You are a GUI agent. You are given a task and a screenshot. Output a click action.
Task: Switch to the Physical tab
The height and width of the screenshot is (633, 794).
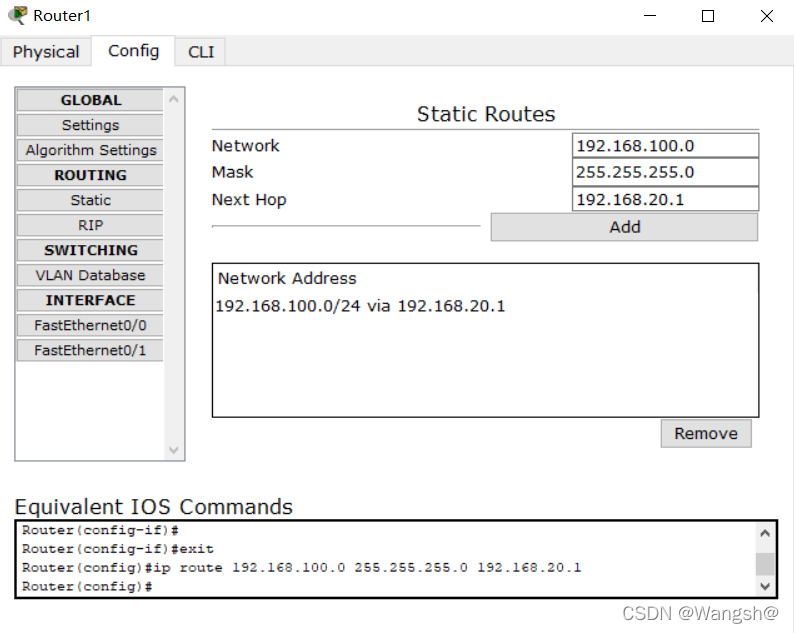coord(46,52)
